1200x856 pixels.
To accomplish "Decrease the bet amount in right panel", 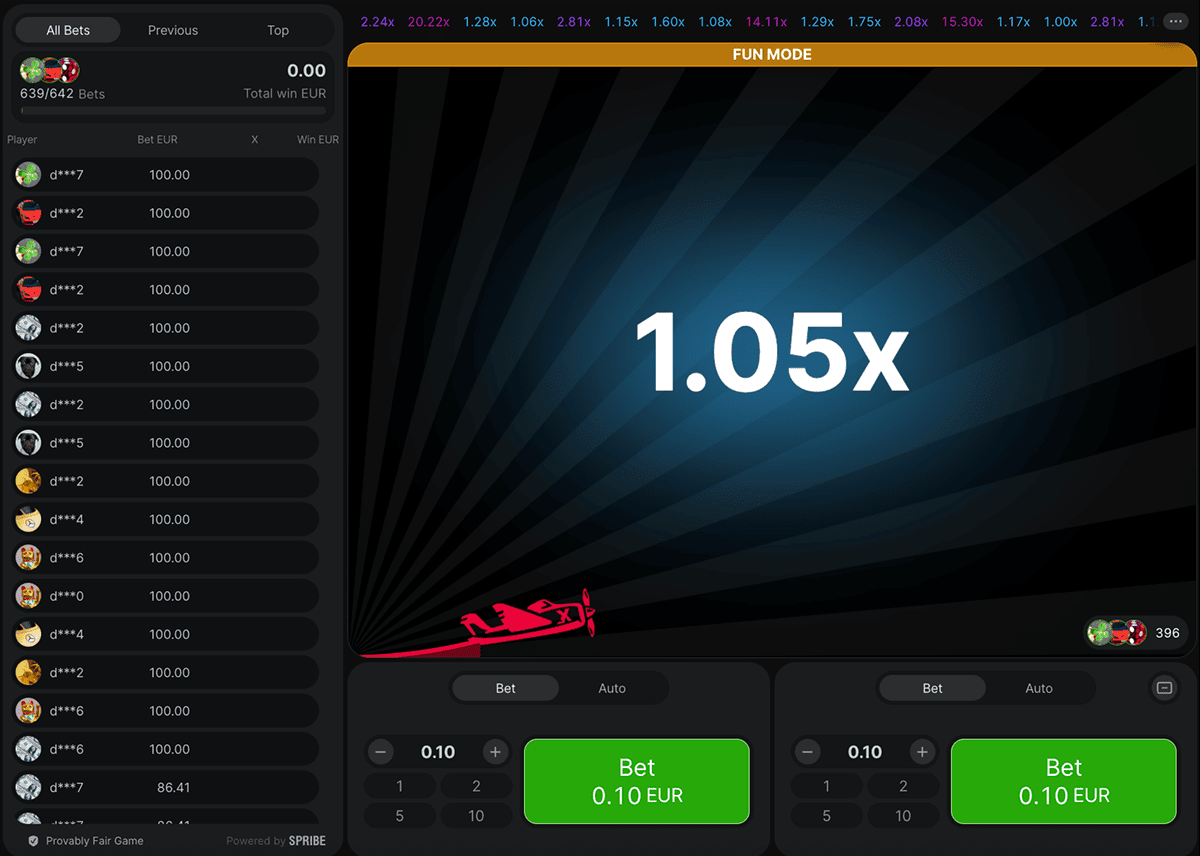I will (807, 752).
